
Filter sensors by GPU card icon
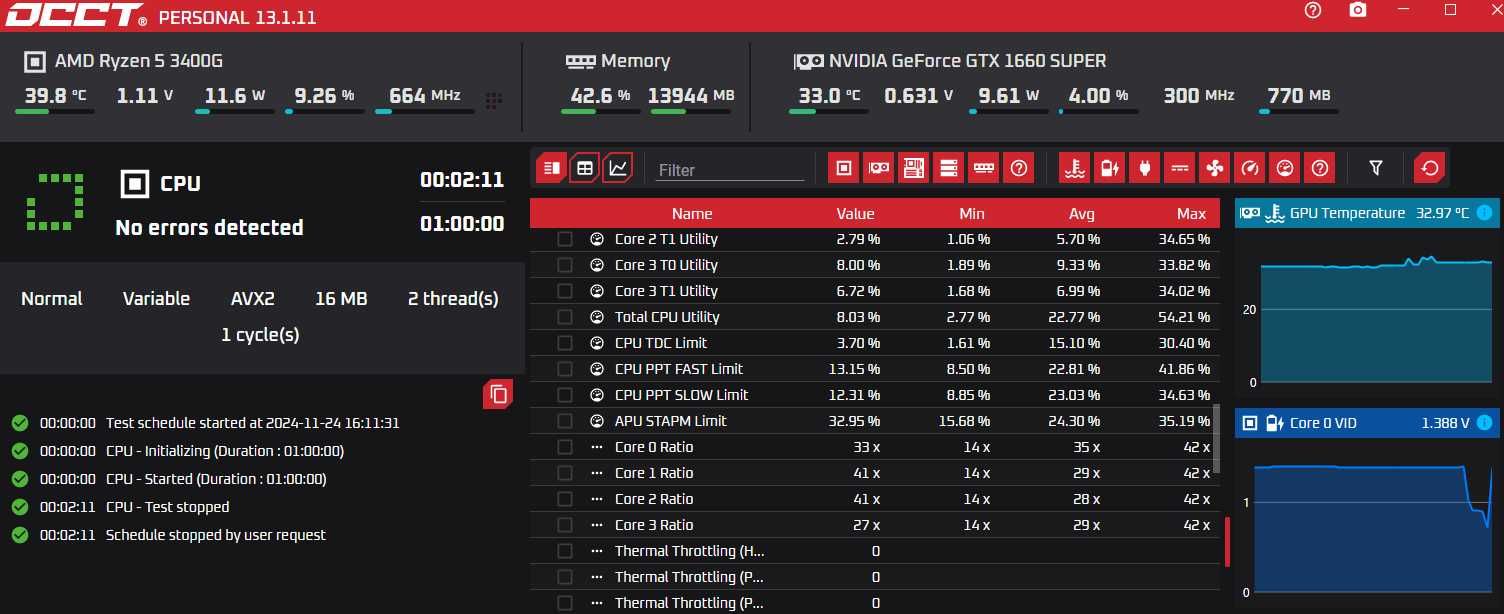879,168
